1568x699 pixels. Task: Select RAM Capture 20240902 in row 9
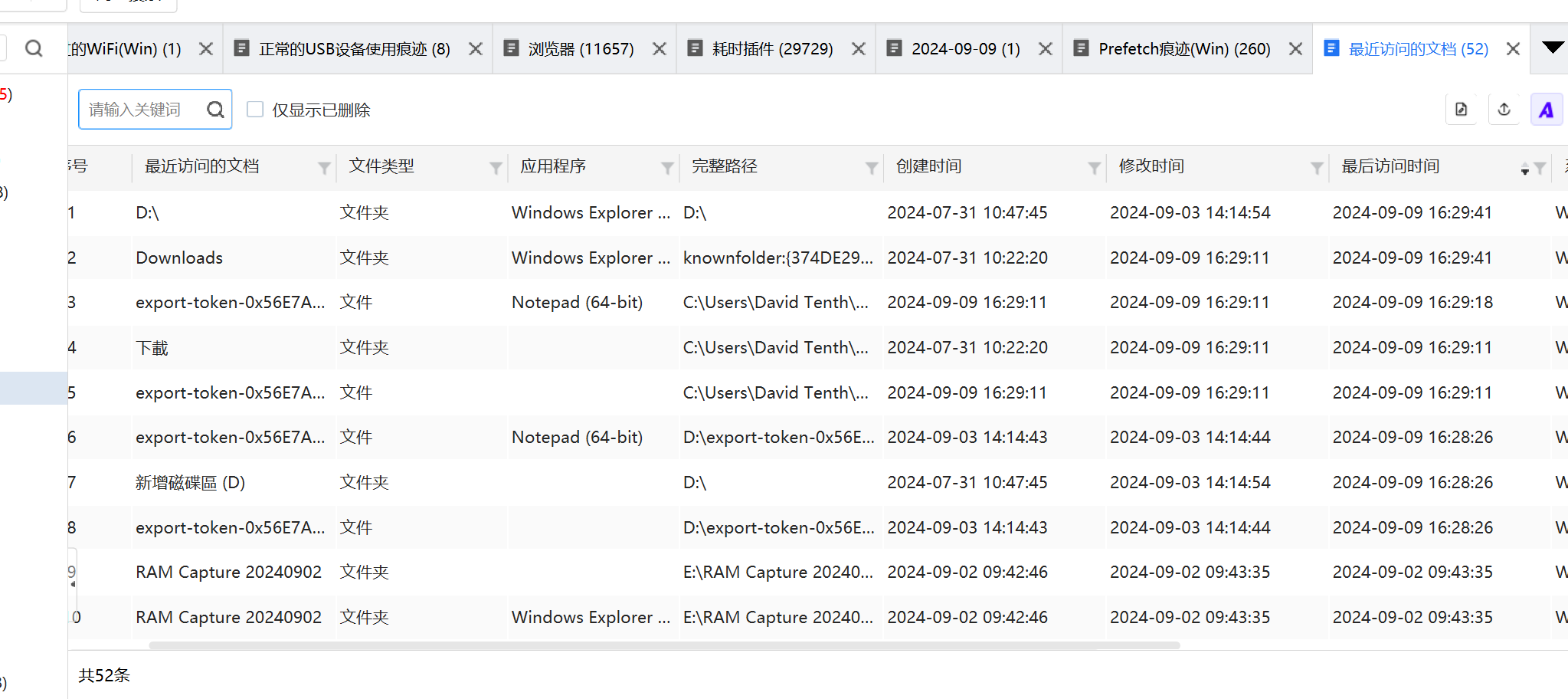[228, 572]
